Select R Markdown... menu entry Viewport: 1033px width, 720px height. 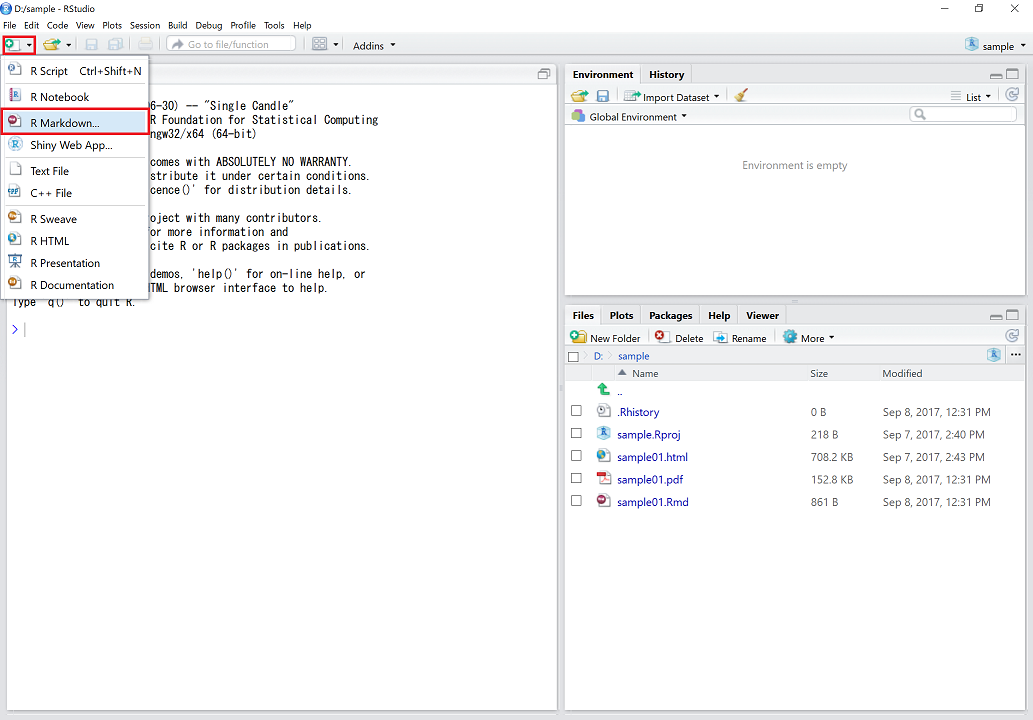click(x=75, y=123)
